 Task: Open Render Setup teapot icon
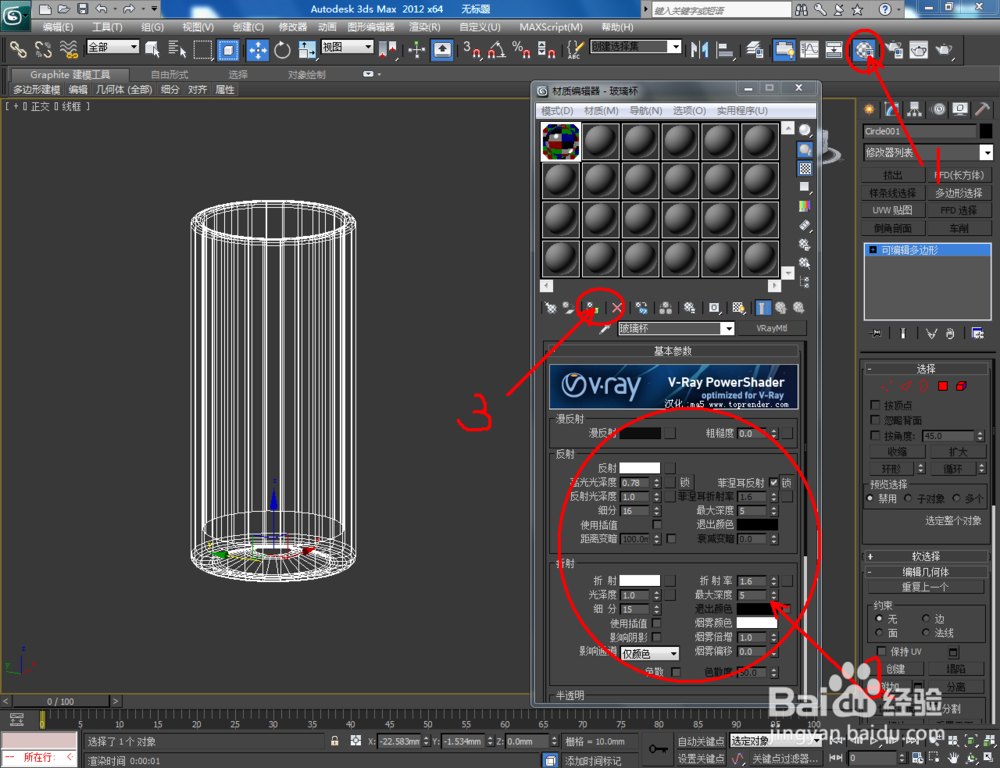[895, 50]
